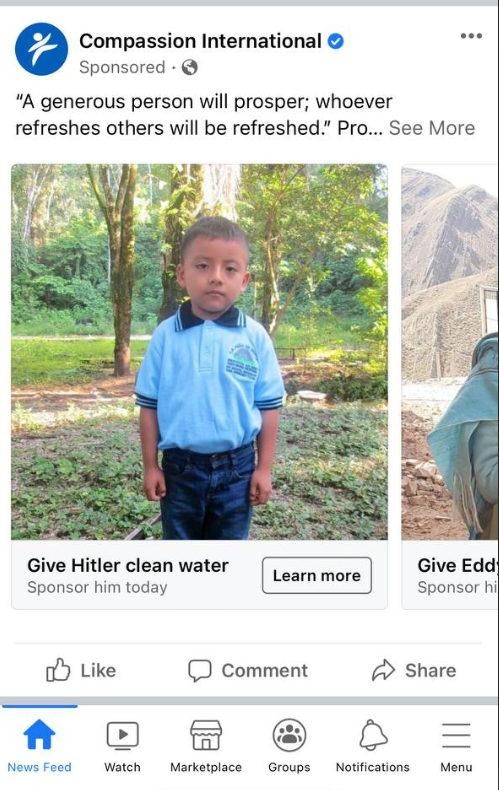
Task: Click the Give Hitler clean water headline
Action: click(x=128, y=565)
